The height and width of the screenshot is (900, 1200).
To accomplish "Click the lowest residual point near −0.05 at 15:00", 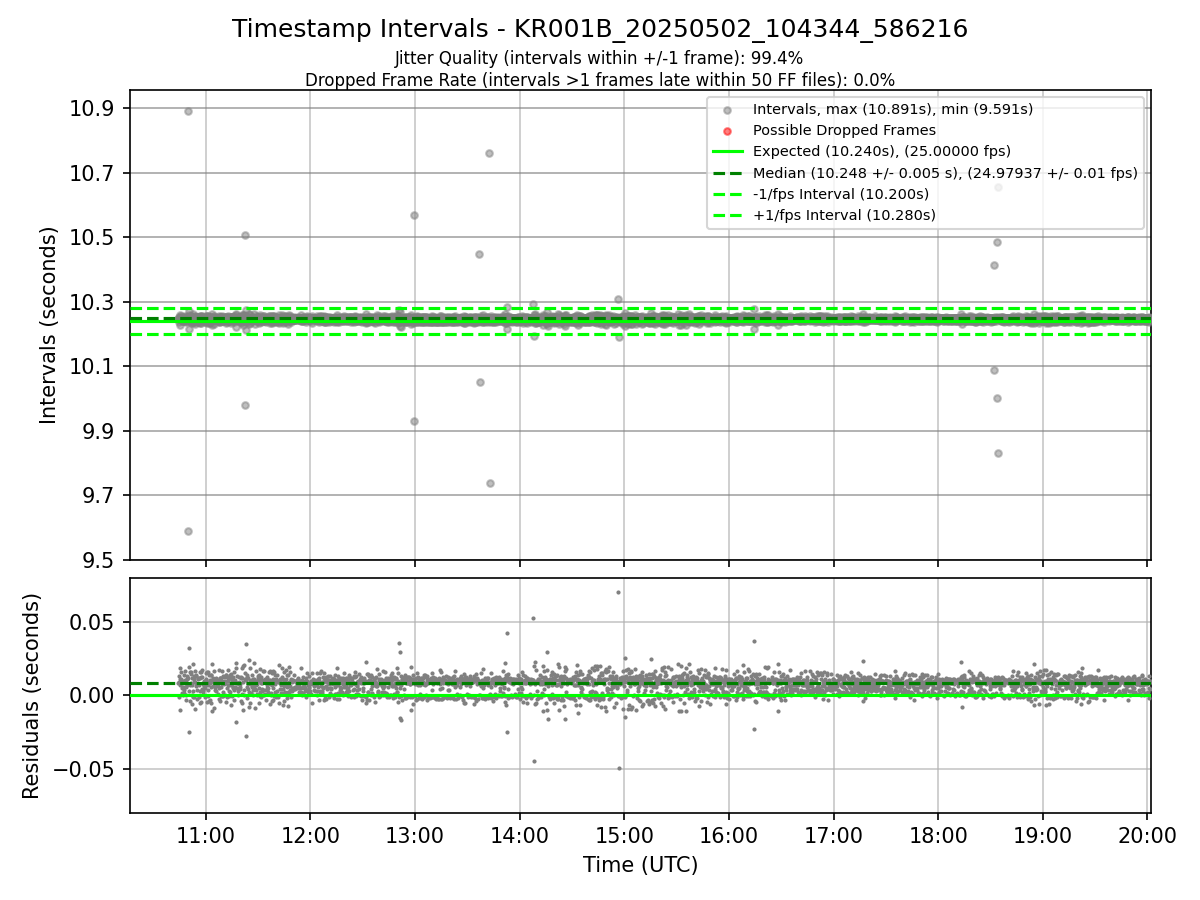I will [x=619, y=768].
